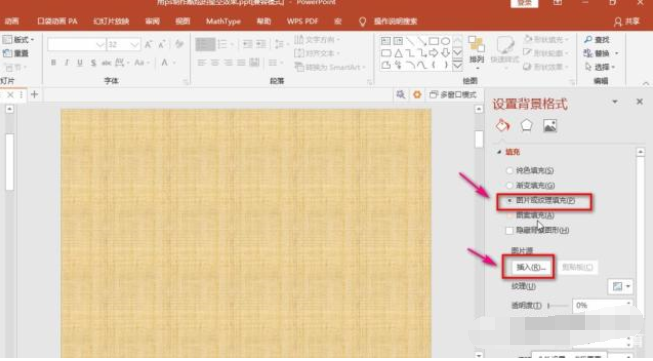Increase font size with the larger A
The height and width of the screenshot is (361, 653).
(148, 44)
